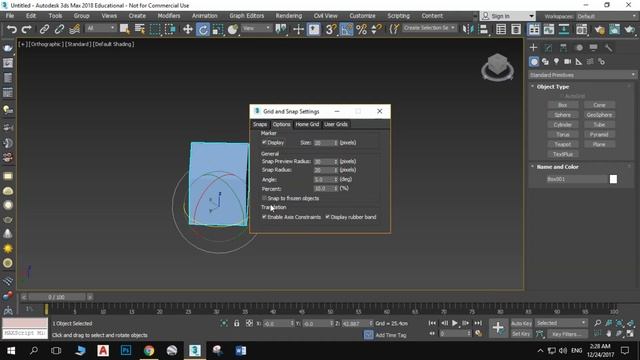The image size is (640, 360).
Task: Switch to the Modify command panel
Action: pos(548,48)
